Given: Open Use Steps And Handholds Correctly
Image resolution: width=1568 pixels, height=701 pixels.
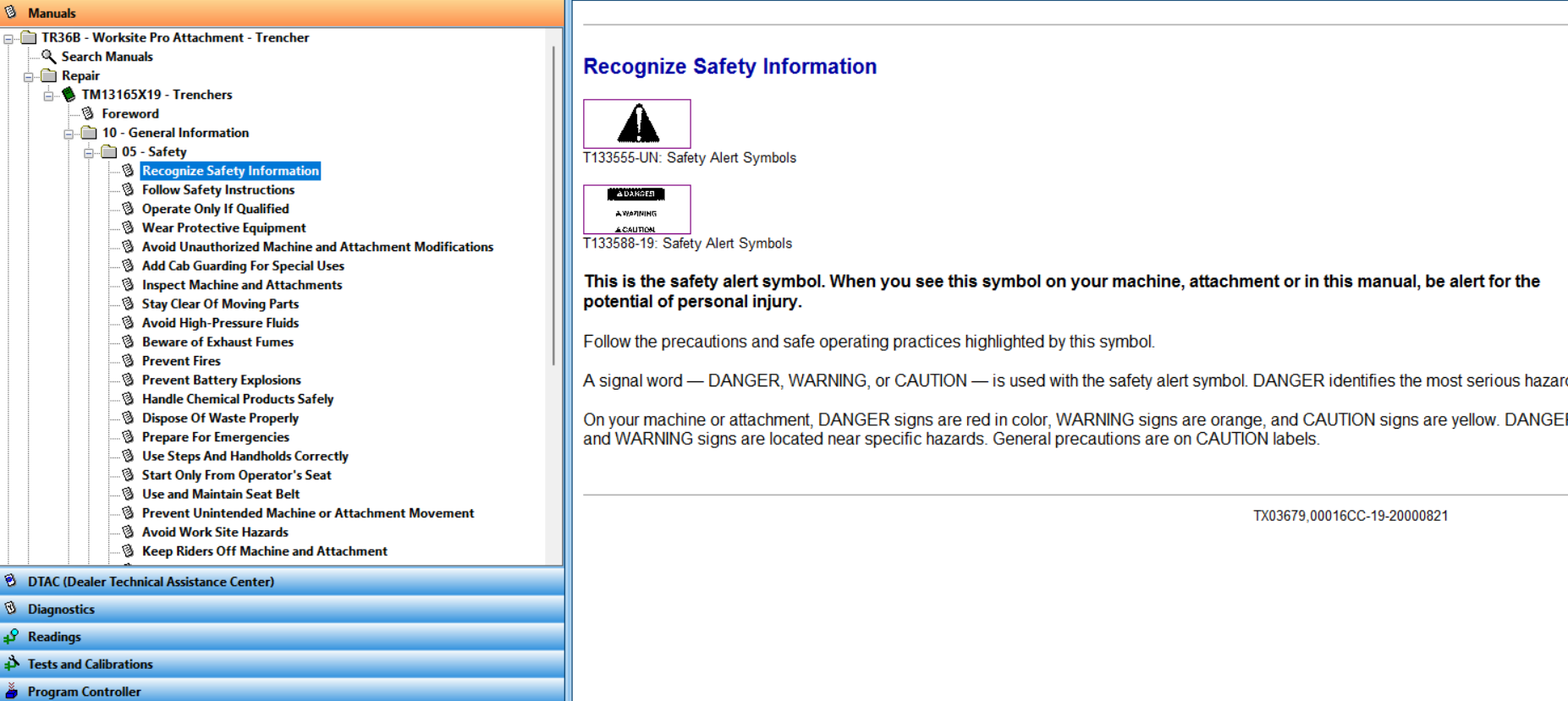Looking at the screenshot, I should (x=245, y=456).
